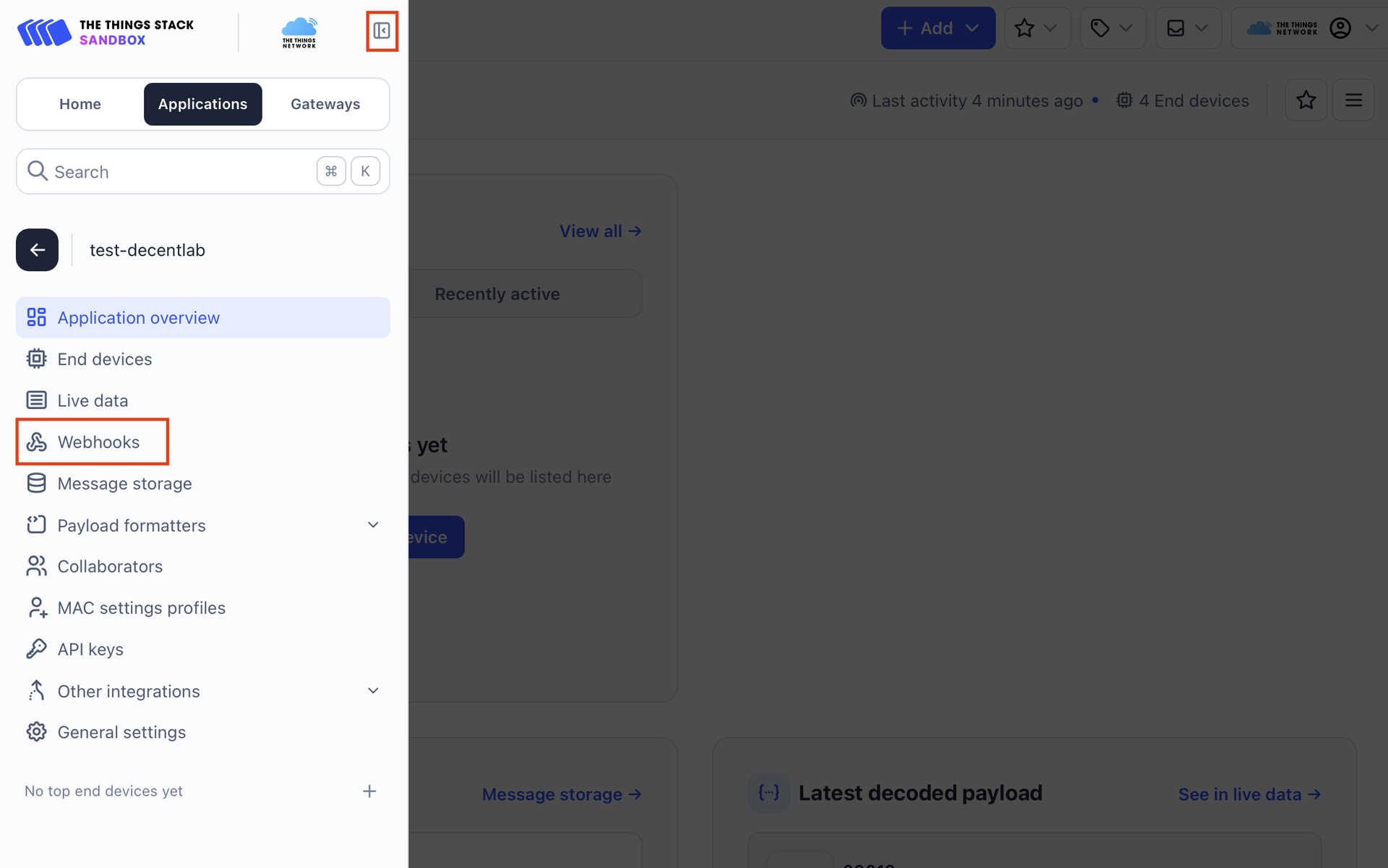Click the API keys key icon
The image size is (1388, 868).
click(x=37, y=649)
